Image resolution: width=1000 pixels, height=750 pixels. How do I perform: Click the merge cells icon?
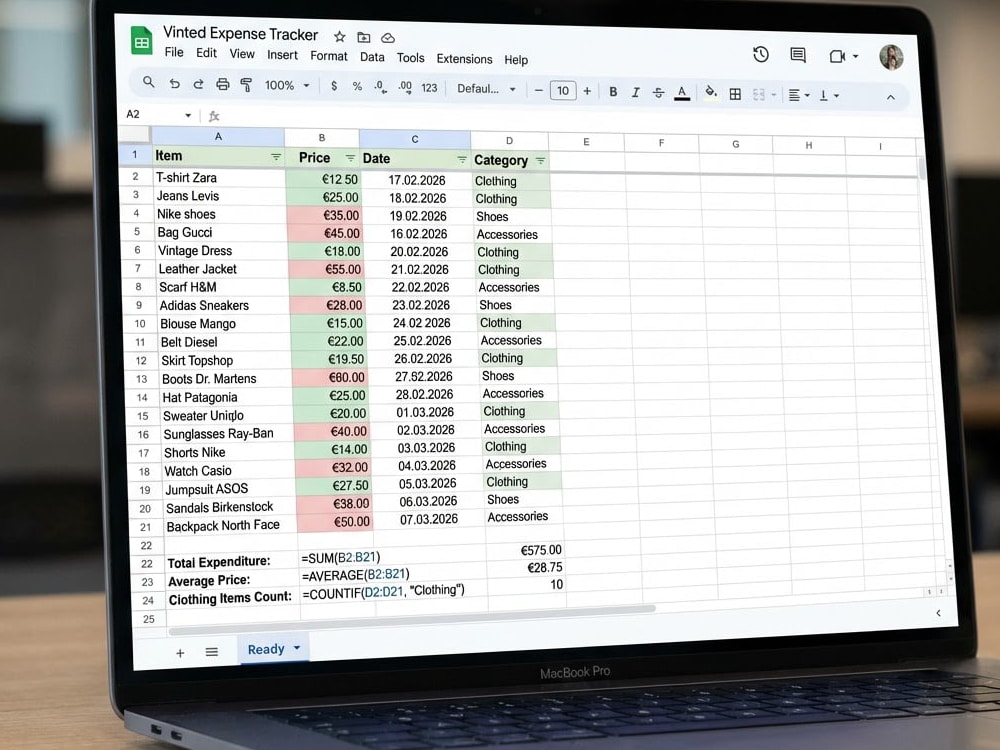click(x=758, y=95)
